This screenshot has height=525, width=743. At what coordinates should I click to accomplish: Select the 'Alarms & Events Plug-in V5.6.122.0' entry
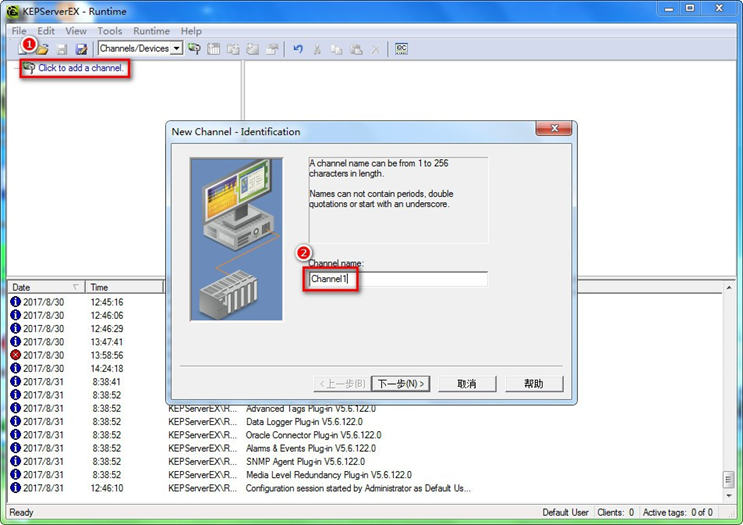(311, 448)
